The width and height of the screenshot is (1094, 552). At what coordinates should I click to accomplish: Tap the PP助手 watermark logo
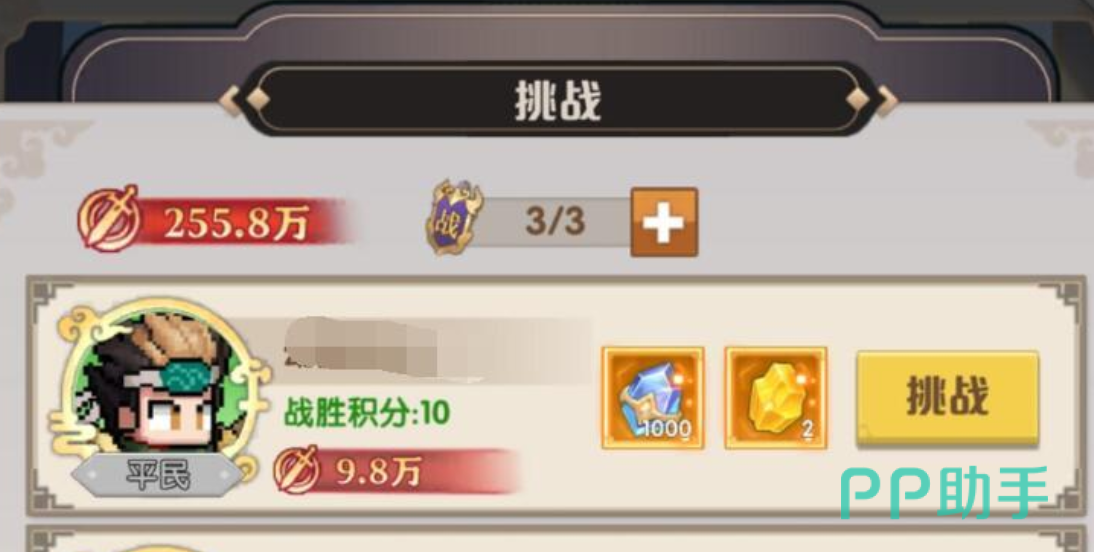(x=943, y=493)
